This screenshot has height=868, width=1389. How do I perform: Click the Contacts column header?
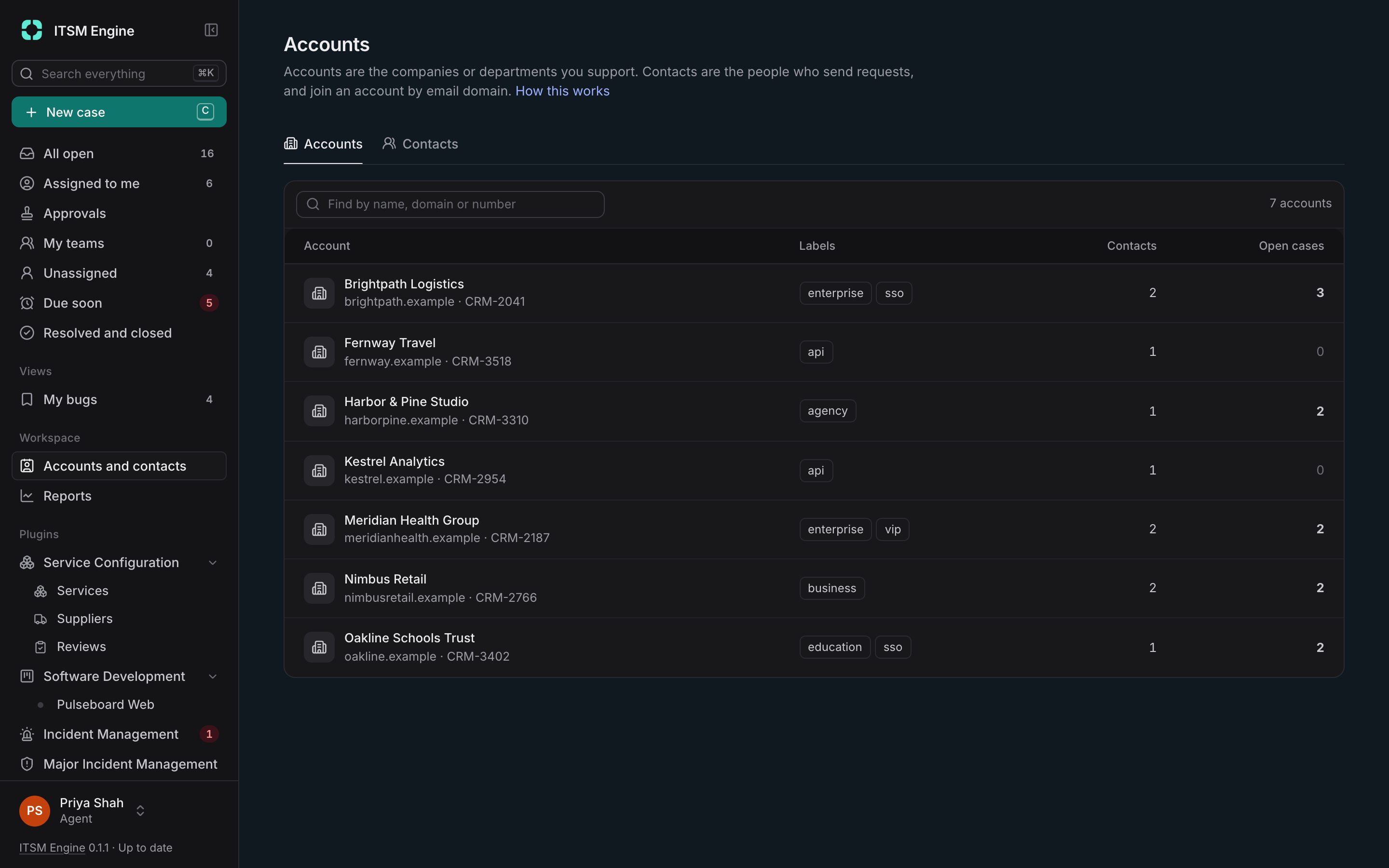click(1131, 246)
